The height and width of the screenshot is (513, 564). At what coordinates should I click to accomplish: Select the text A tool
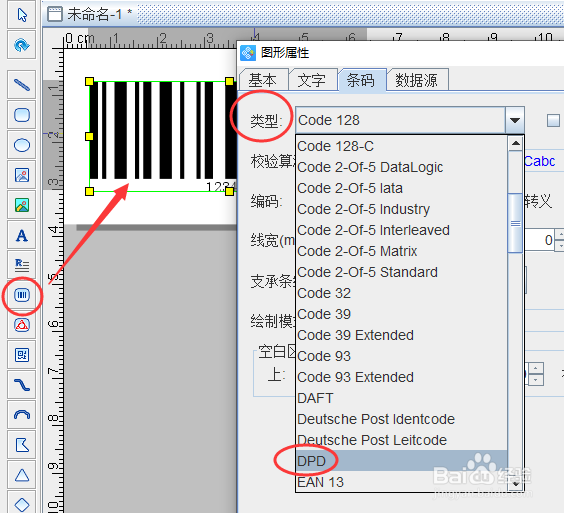coord(22,235)
